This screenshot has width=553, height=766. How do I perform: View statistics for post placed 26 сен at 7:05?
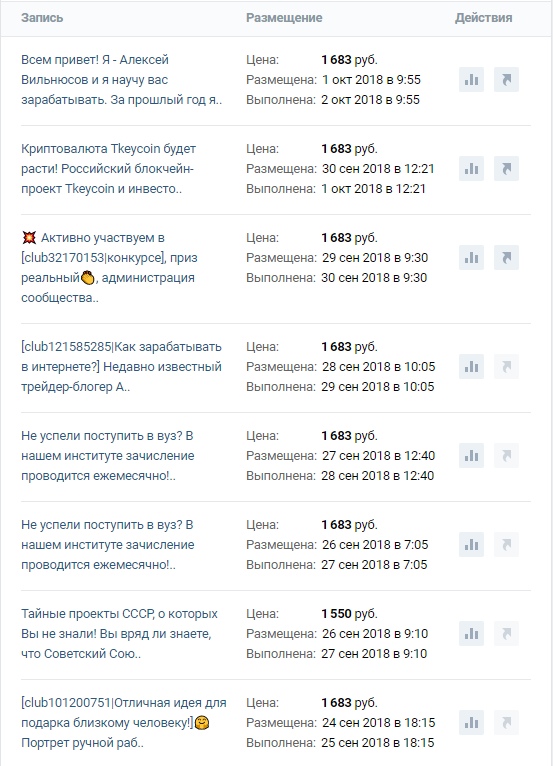(x=471, y=544)
